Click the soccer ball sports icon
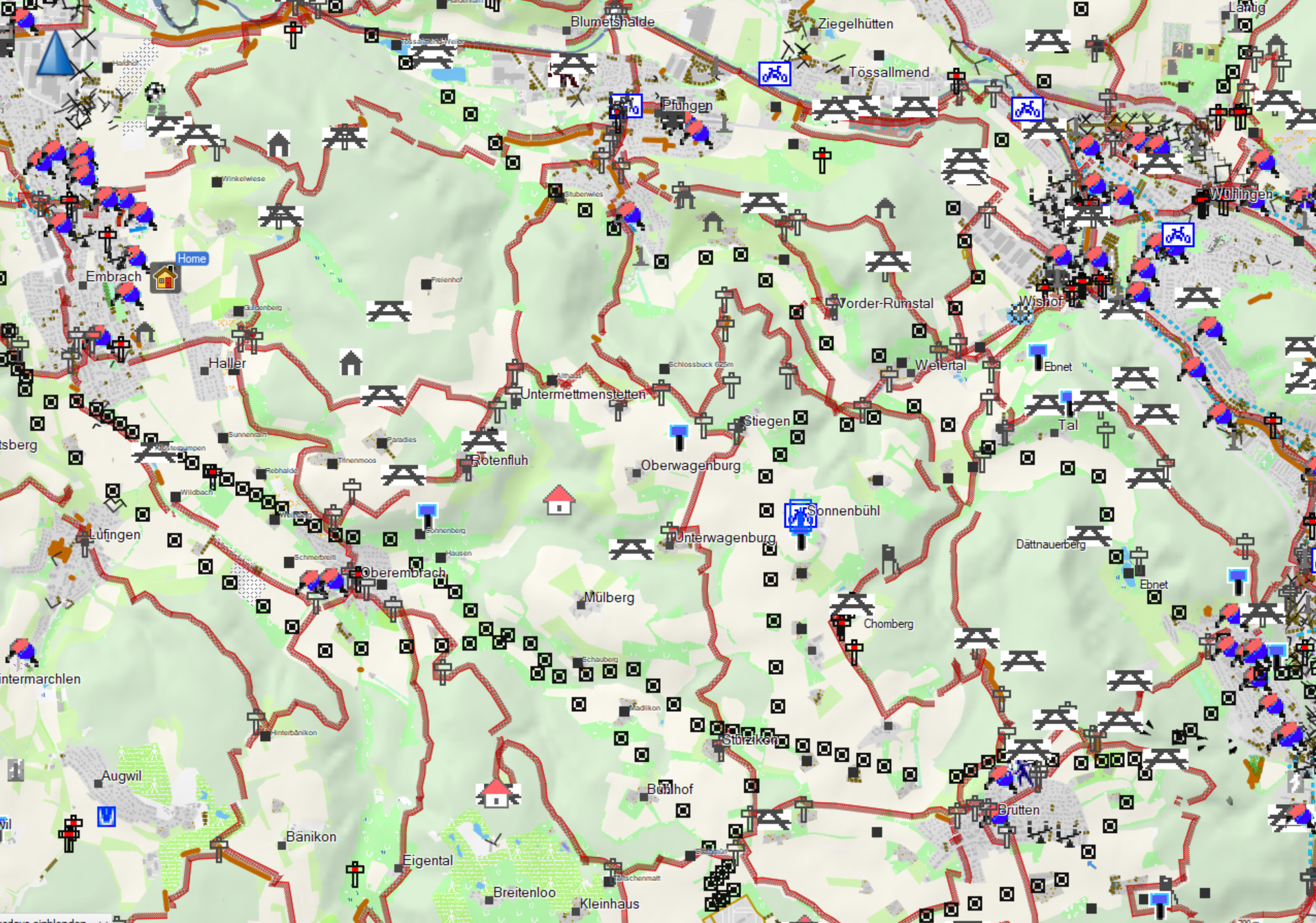Screen dimensions: 1316x923 (x=156, y=91)
